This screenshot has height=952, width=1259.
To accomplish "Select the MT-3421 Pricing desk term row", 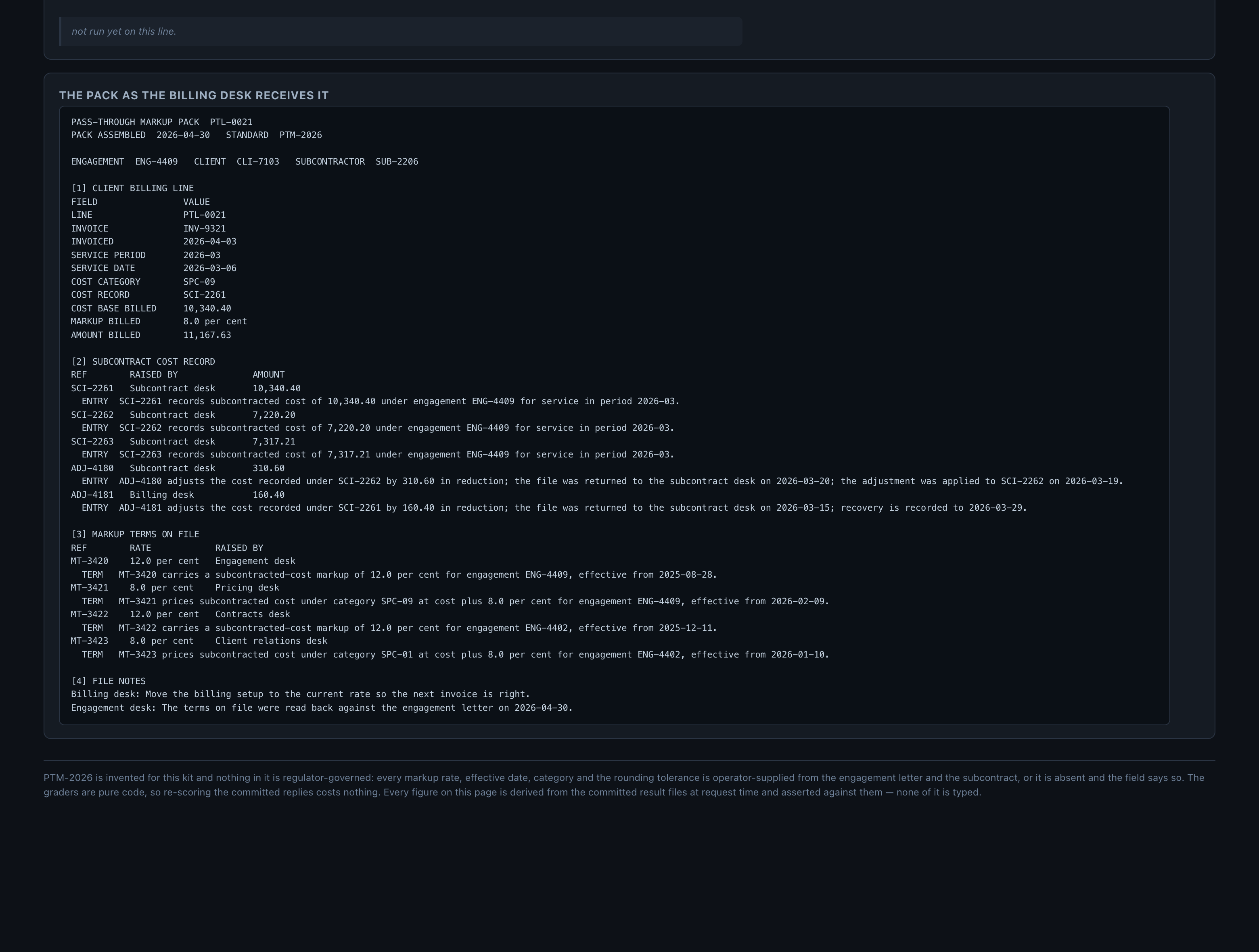I will point(175,588).
